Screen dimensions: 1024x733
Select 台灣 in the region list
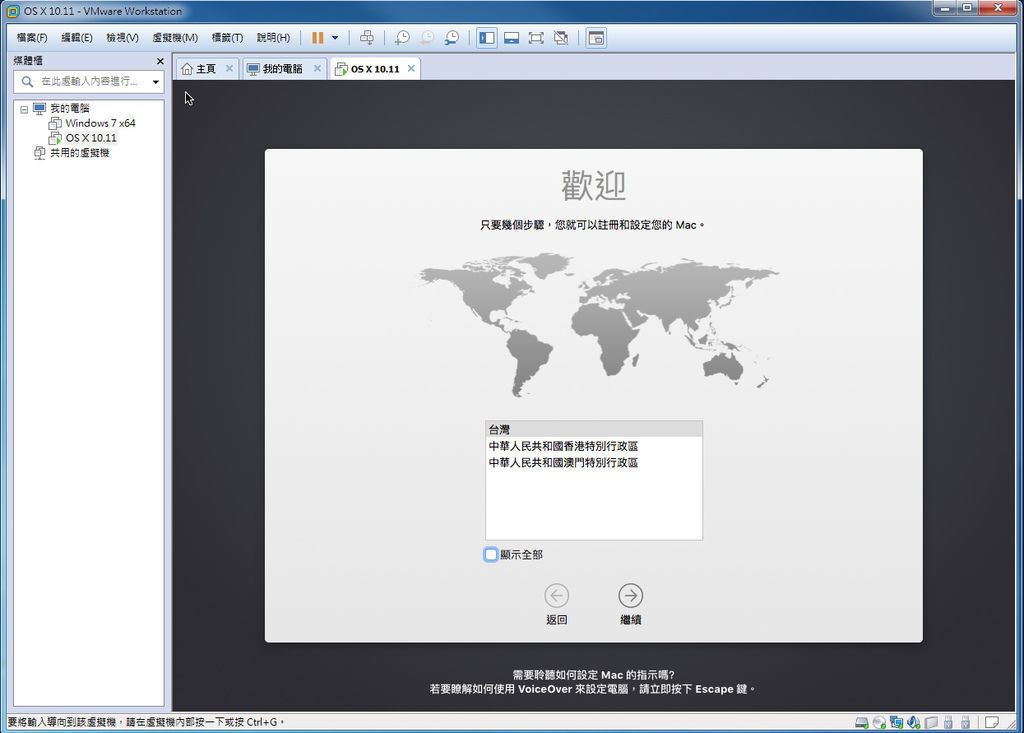594,429
